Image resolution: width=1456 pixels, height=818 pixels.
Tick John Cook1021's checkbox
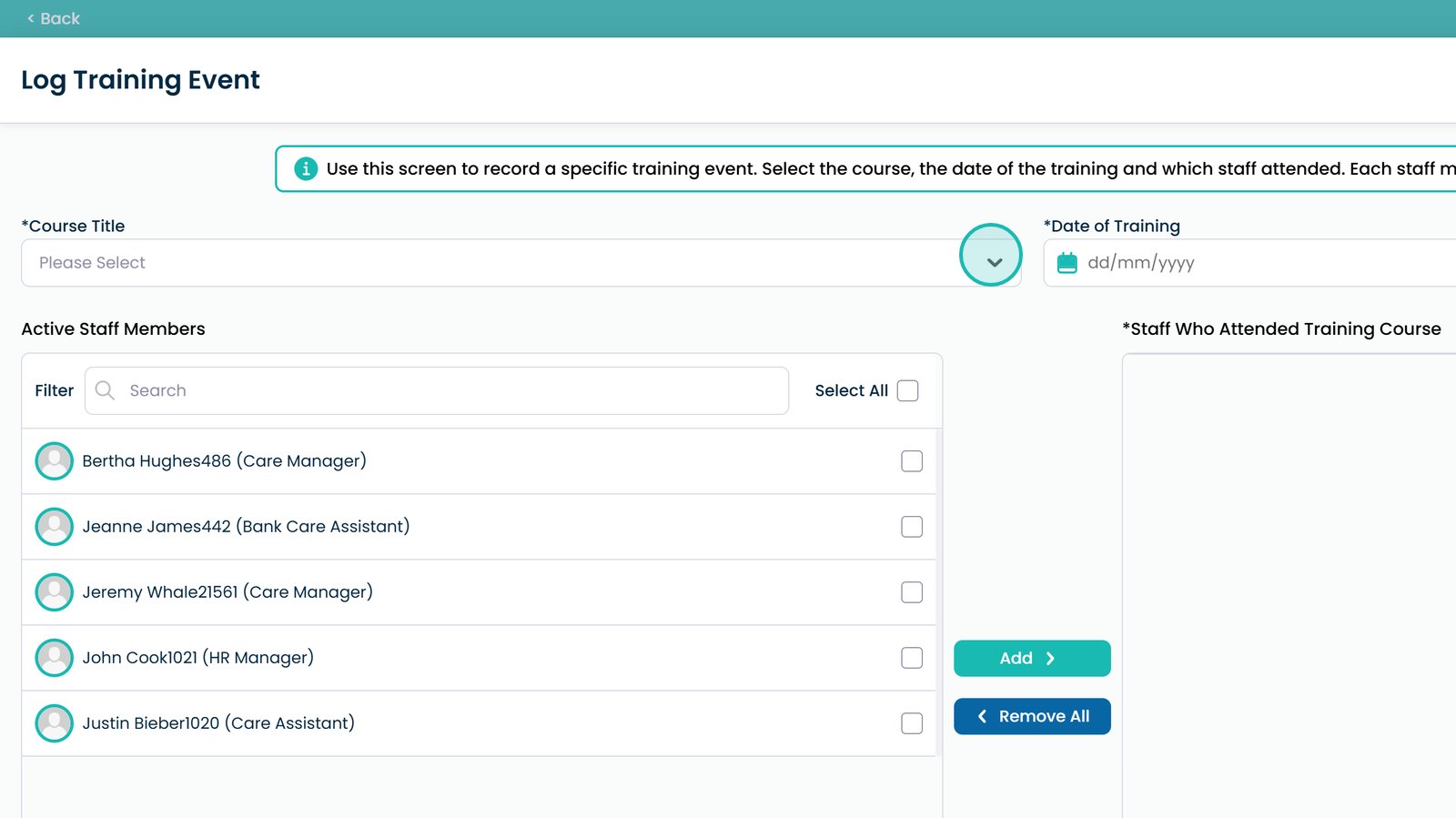pyautogui.click(x=911, y=658)
